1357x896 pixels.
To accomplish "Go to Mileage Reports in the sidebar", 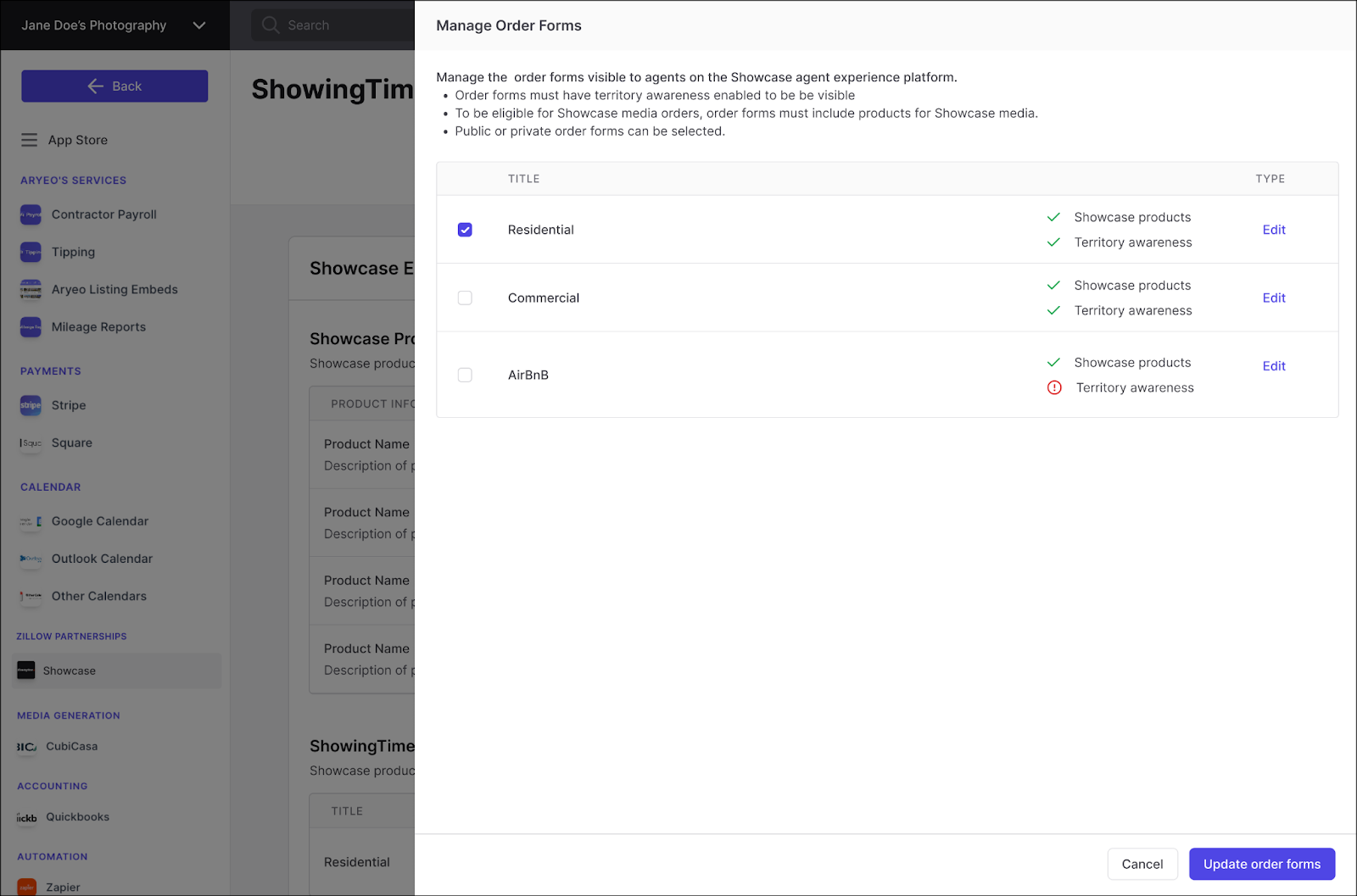I will pos(98,326).
